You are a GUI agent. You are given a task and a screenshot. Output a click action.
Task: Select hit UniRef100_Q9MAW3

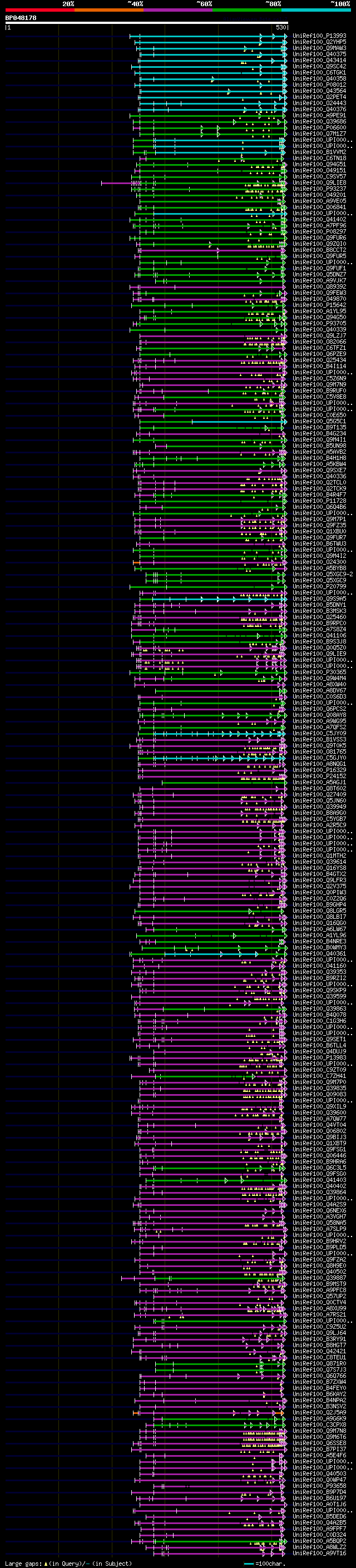pos(319,48)
